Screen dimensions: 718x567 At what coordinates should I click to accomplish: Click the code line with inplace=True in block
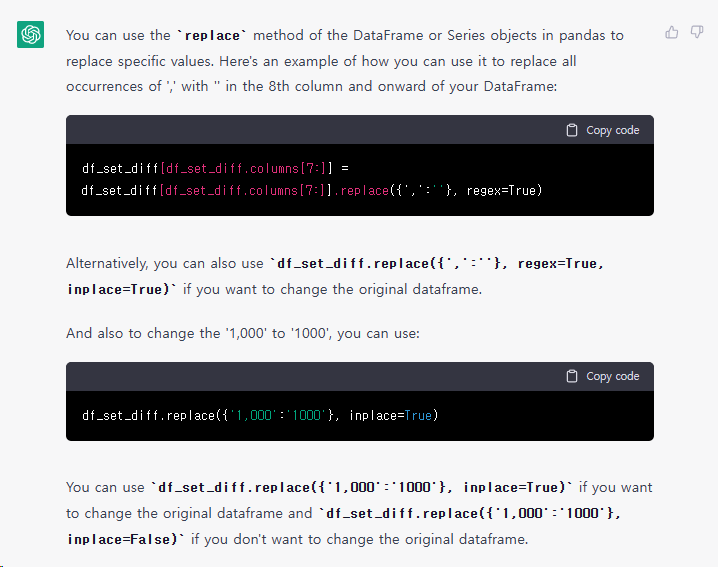260,415
